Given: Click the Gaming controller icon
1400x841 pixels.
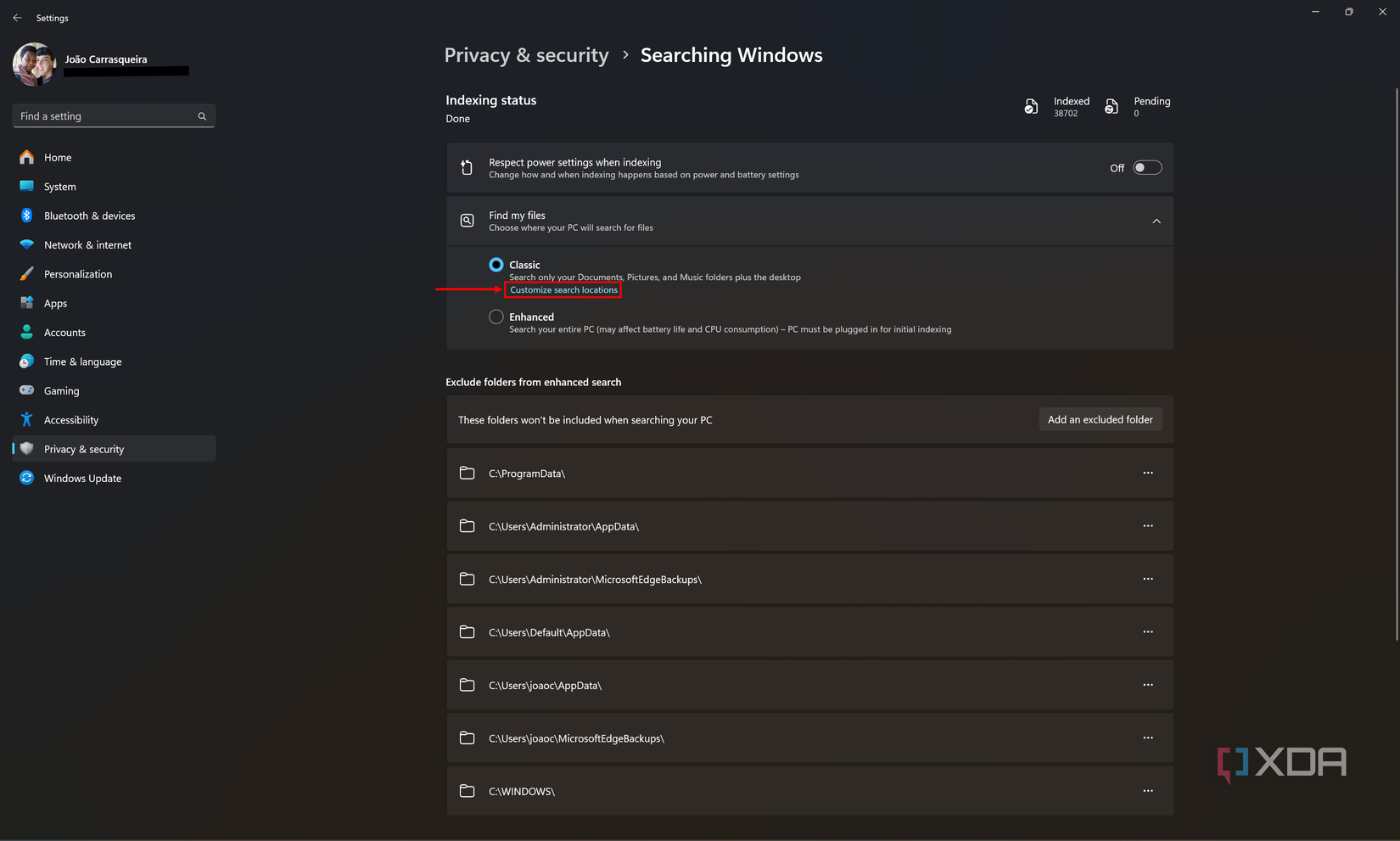Looking at the screenshot, I should [27, 390].
